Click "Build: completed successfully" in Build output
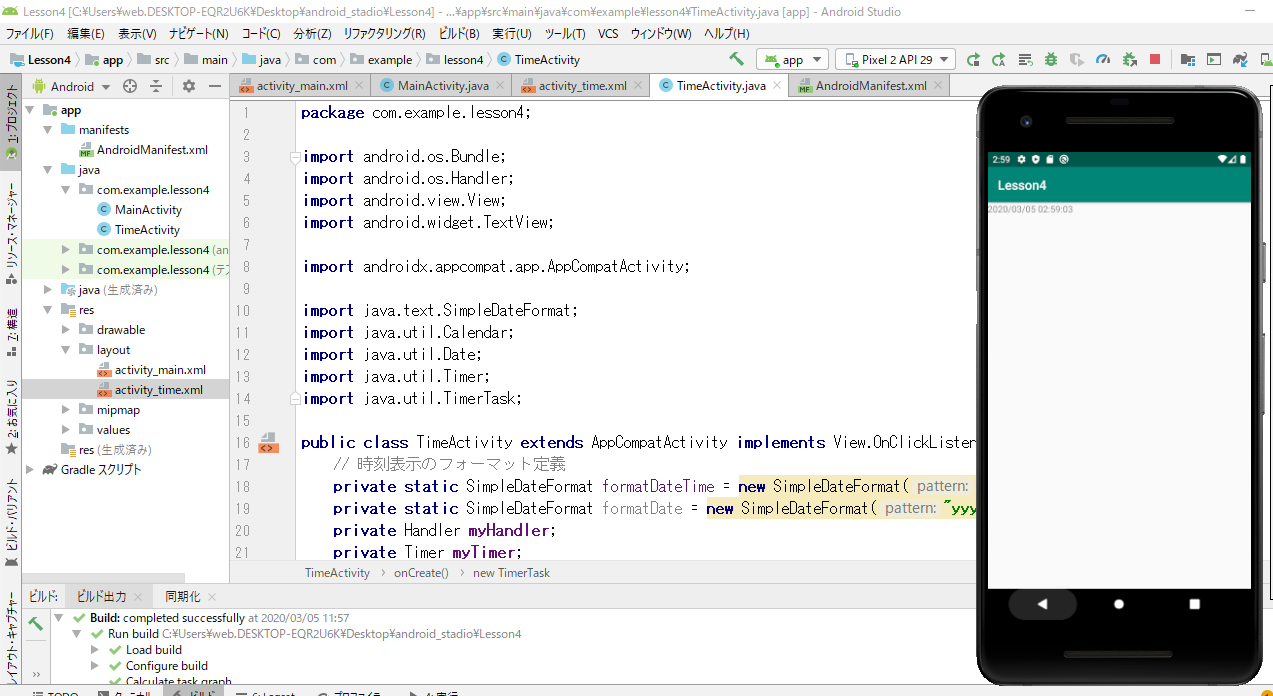Screen dimensions: 1273x696 (167, 618)
